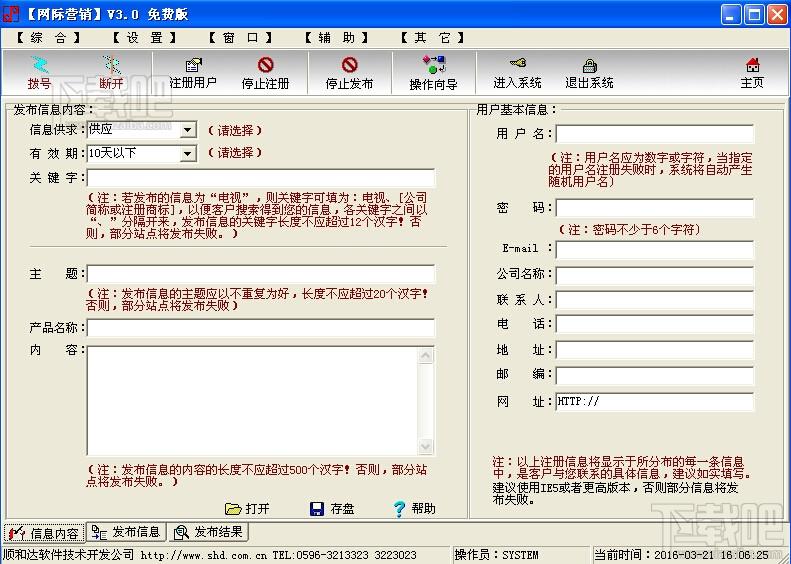Click 操作员：SYSTEM in status bar
The width and height of the screenshot is (791, 564).
click(x=496, y=555)
